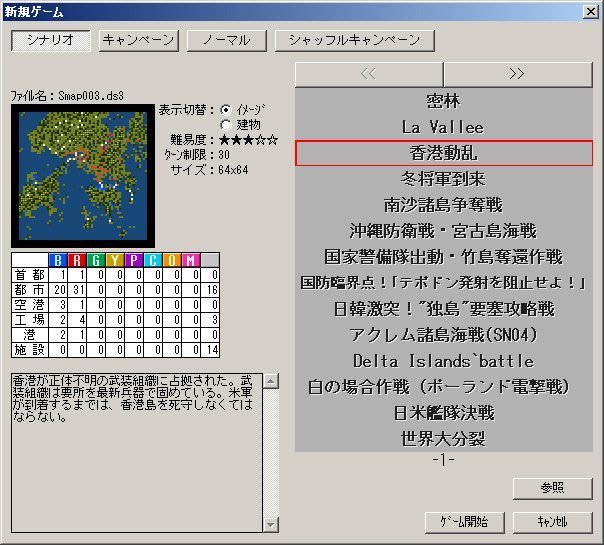Switch to the ノーマル mode tab
Image resolution: width=604 pixels, height=545 pixels.
227,40
